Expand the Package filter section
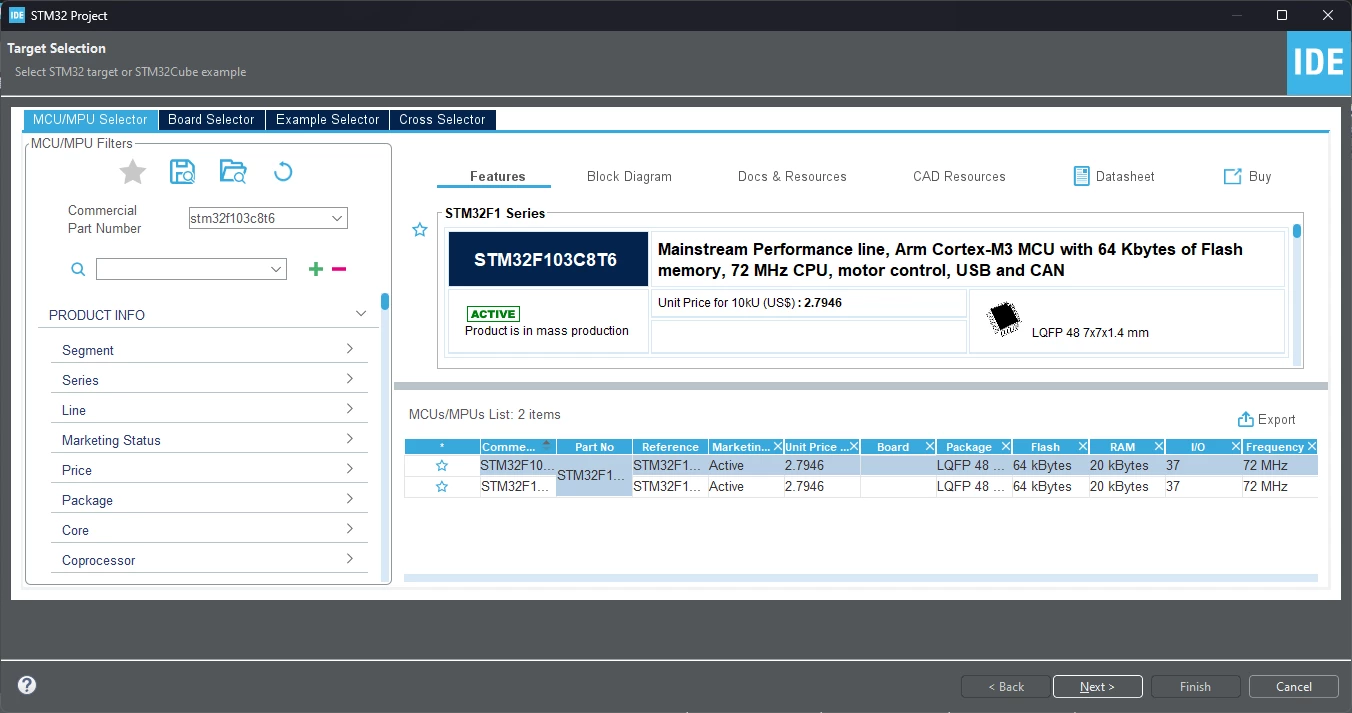The height and width of the screenshot is (713, 1352). coord(209,500)
